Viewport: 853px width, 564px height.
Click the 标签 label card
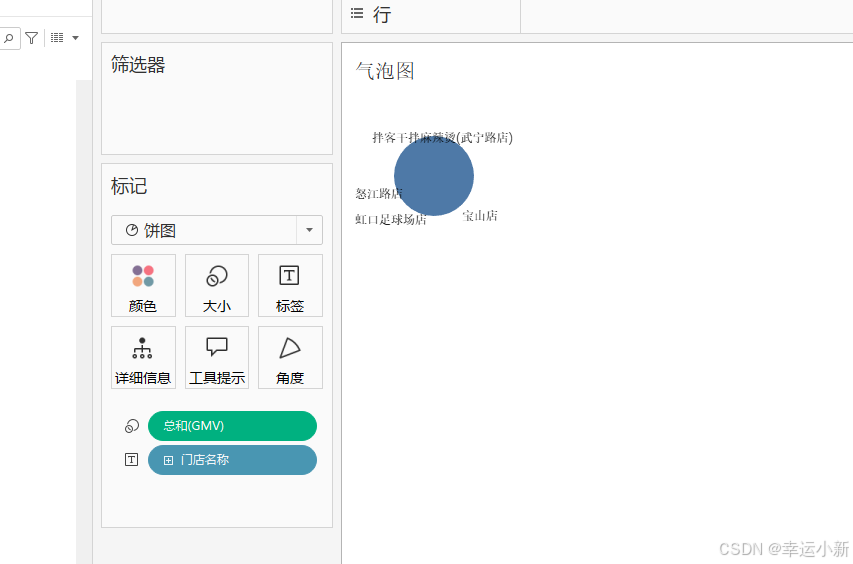(x=290, y=286)
